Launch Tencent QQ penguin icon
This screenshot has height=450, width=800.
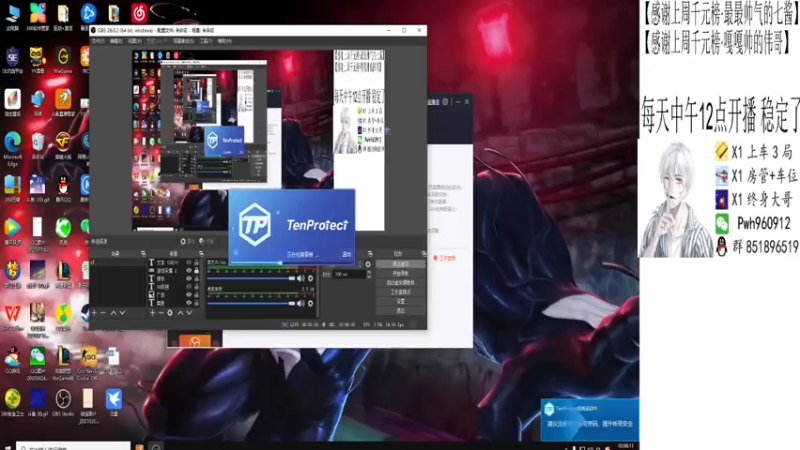pos(63,188)
